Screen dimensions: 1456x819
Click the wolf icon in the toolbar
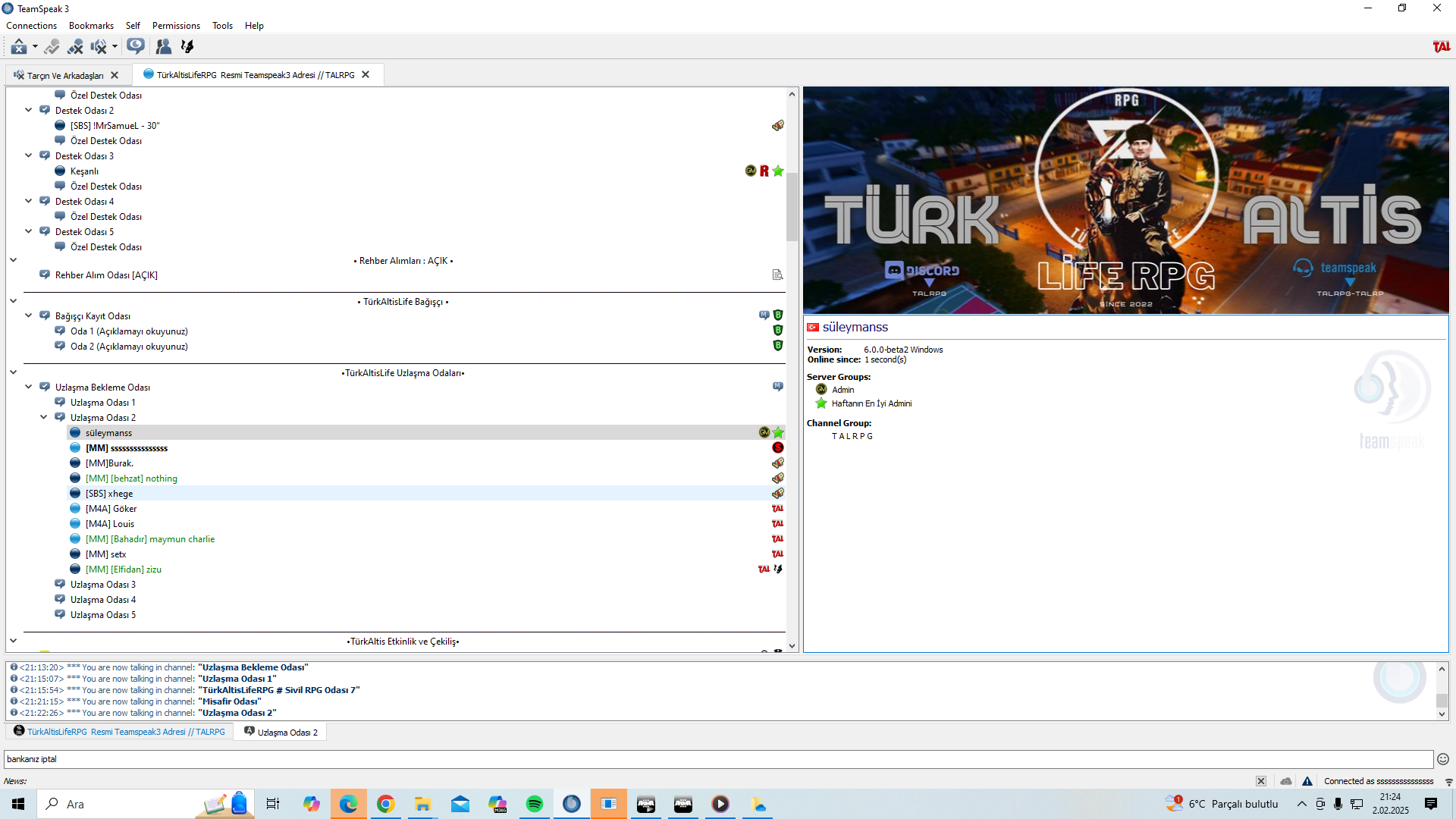[x=187, y=47]
